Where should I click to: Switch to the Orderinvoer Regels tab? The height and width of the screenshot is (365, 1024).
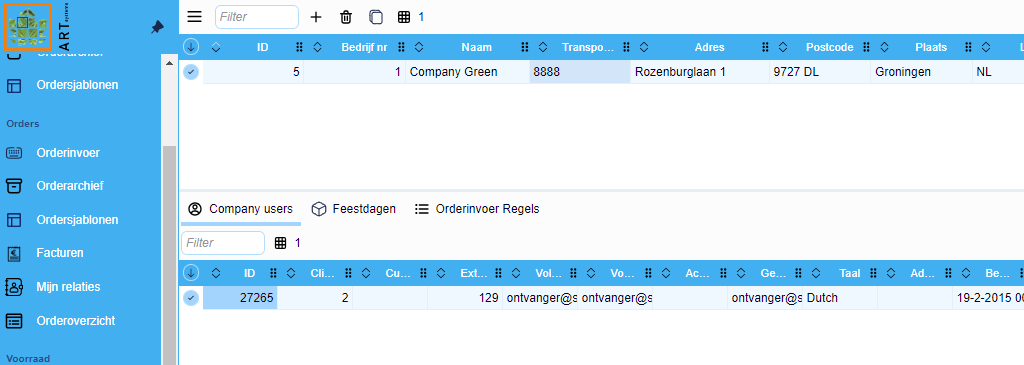click(x=477, y=209)
